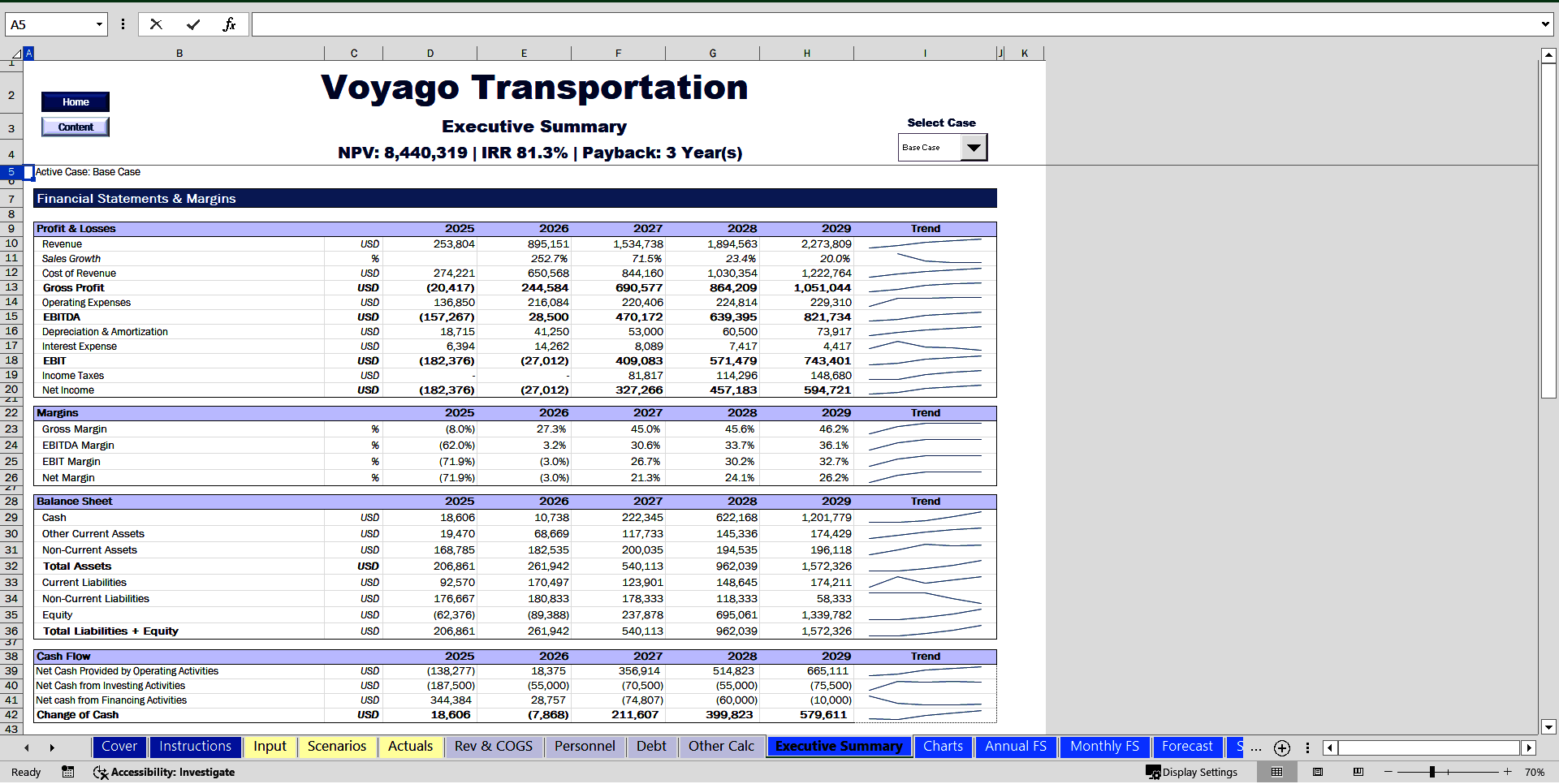Add a new sheet with plus icon

coord(1282,747)
